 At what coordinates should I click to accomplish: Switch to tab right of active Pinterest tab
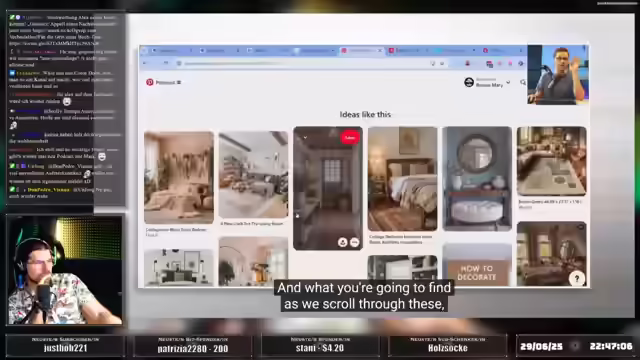pyautogui.click(x=408, y=50)
